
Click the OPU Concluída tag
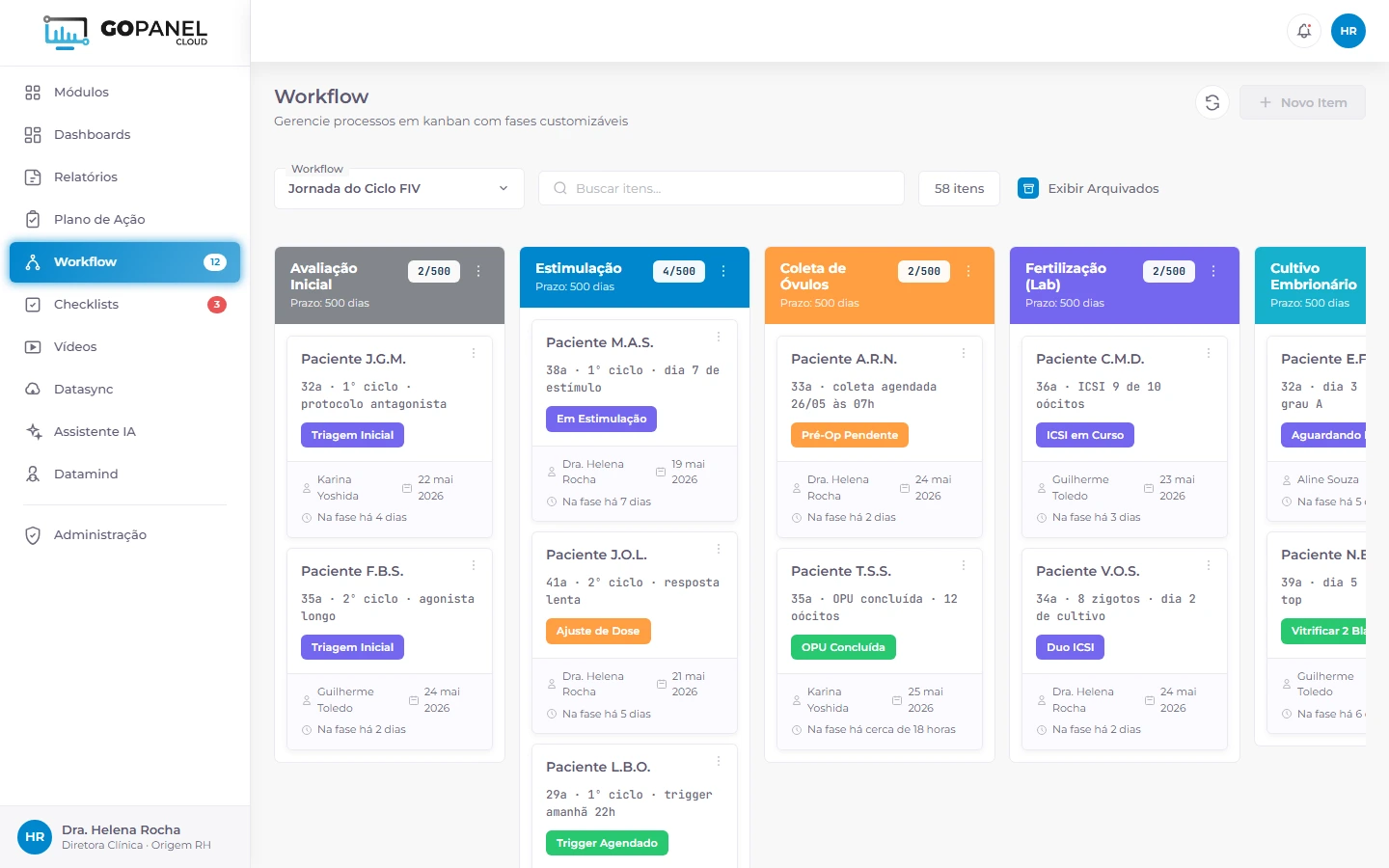(843, 647)
